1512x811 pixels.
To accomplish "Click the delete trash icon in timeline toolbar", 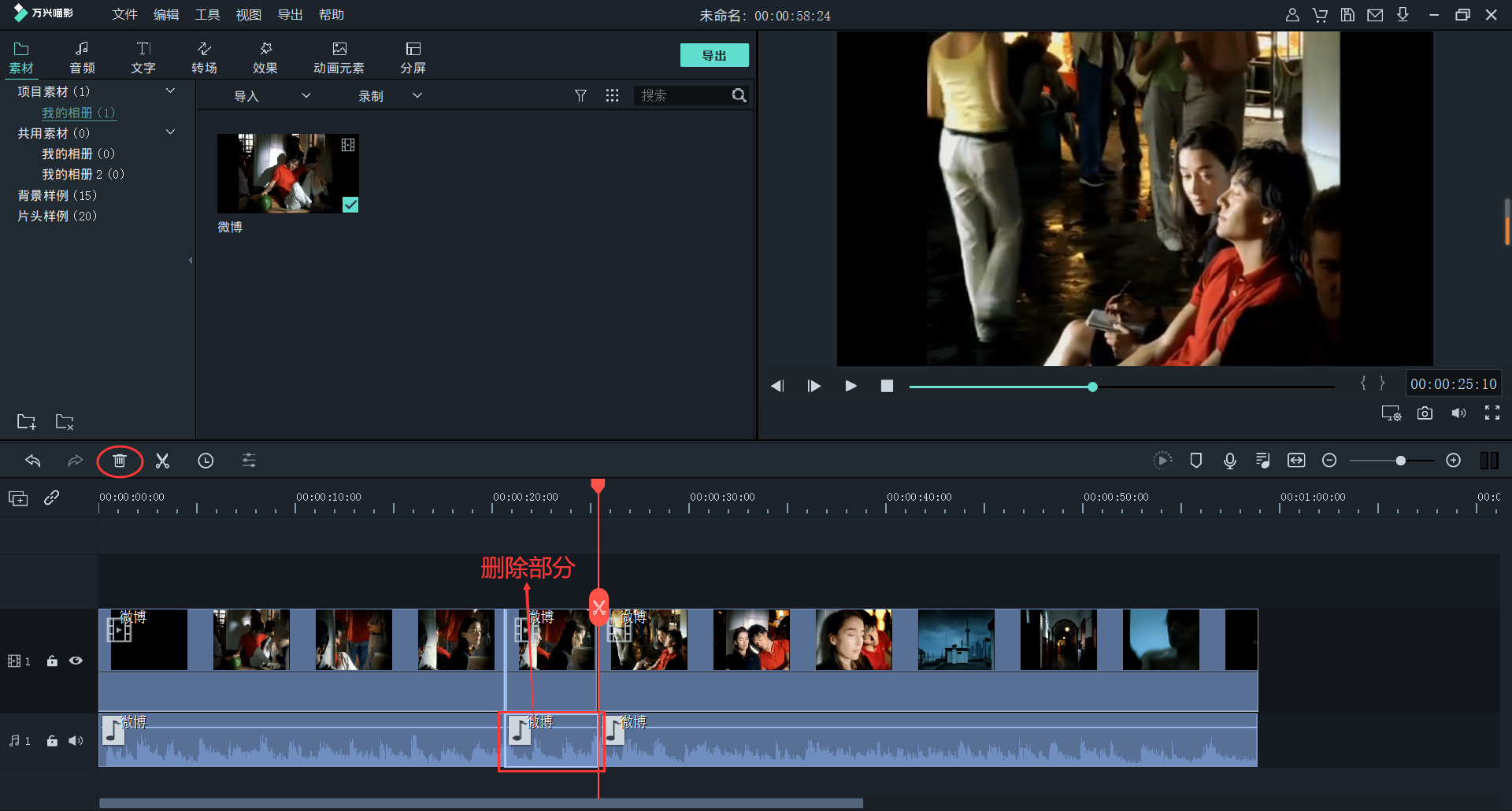I will pyautogui.click(x=120, y=461).
